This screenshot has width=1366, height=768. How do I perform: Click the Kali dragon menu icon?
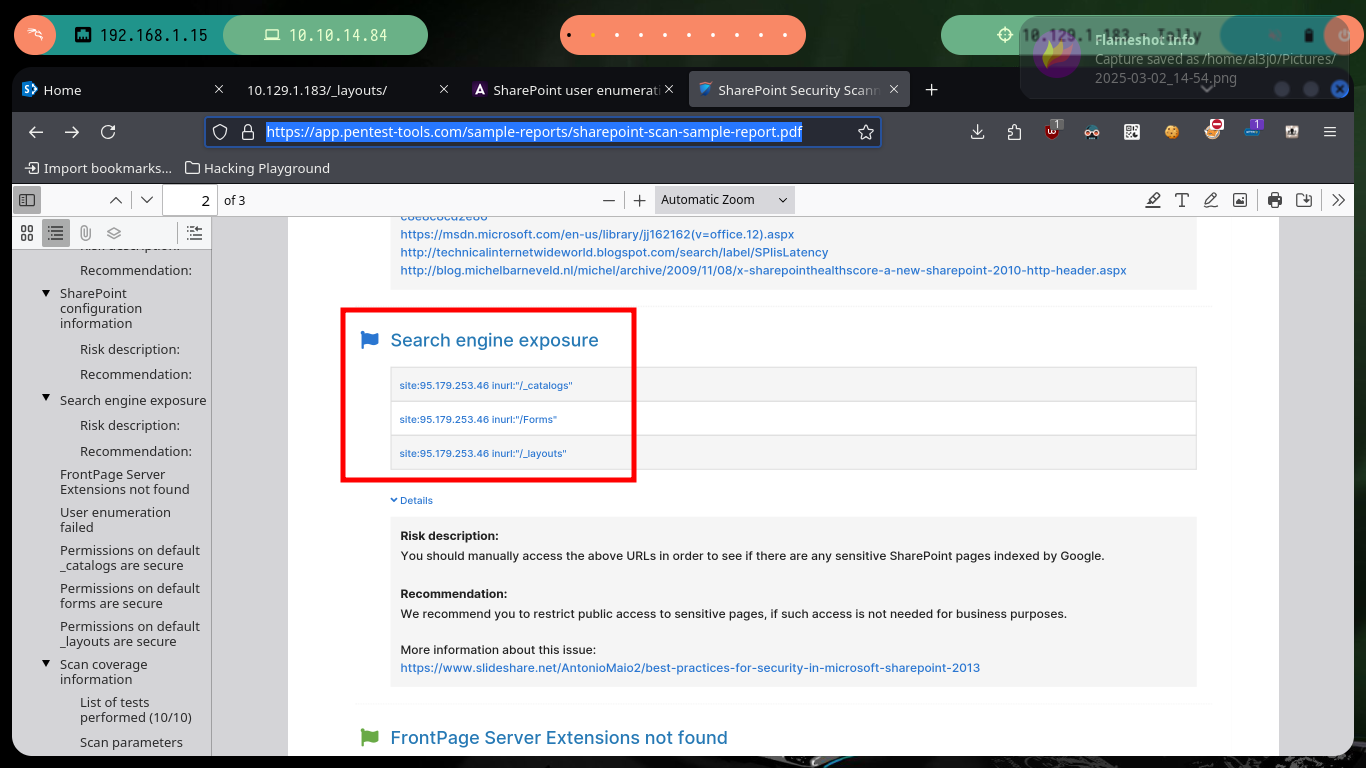[x=36, y=35]
